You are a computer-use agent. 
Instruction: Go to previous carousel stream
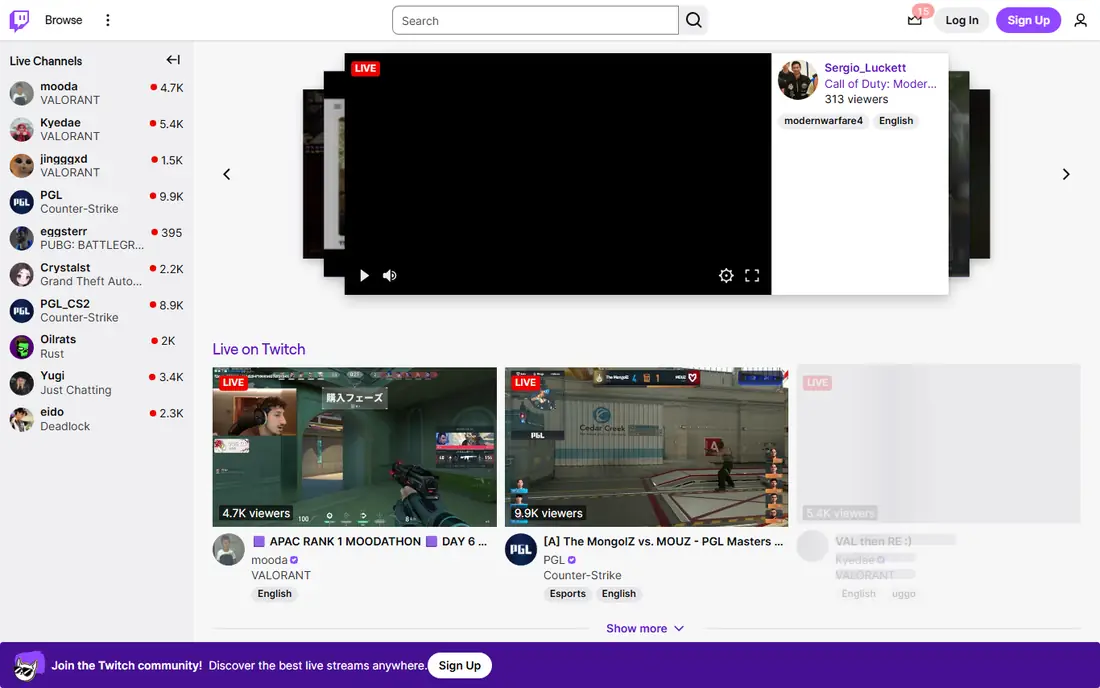(227, 174)
